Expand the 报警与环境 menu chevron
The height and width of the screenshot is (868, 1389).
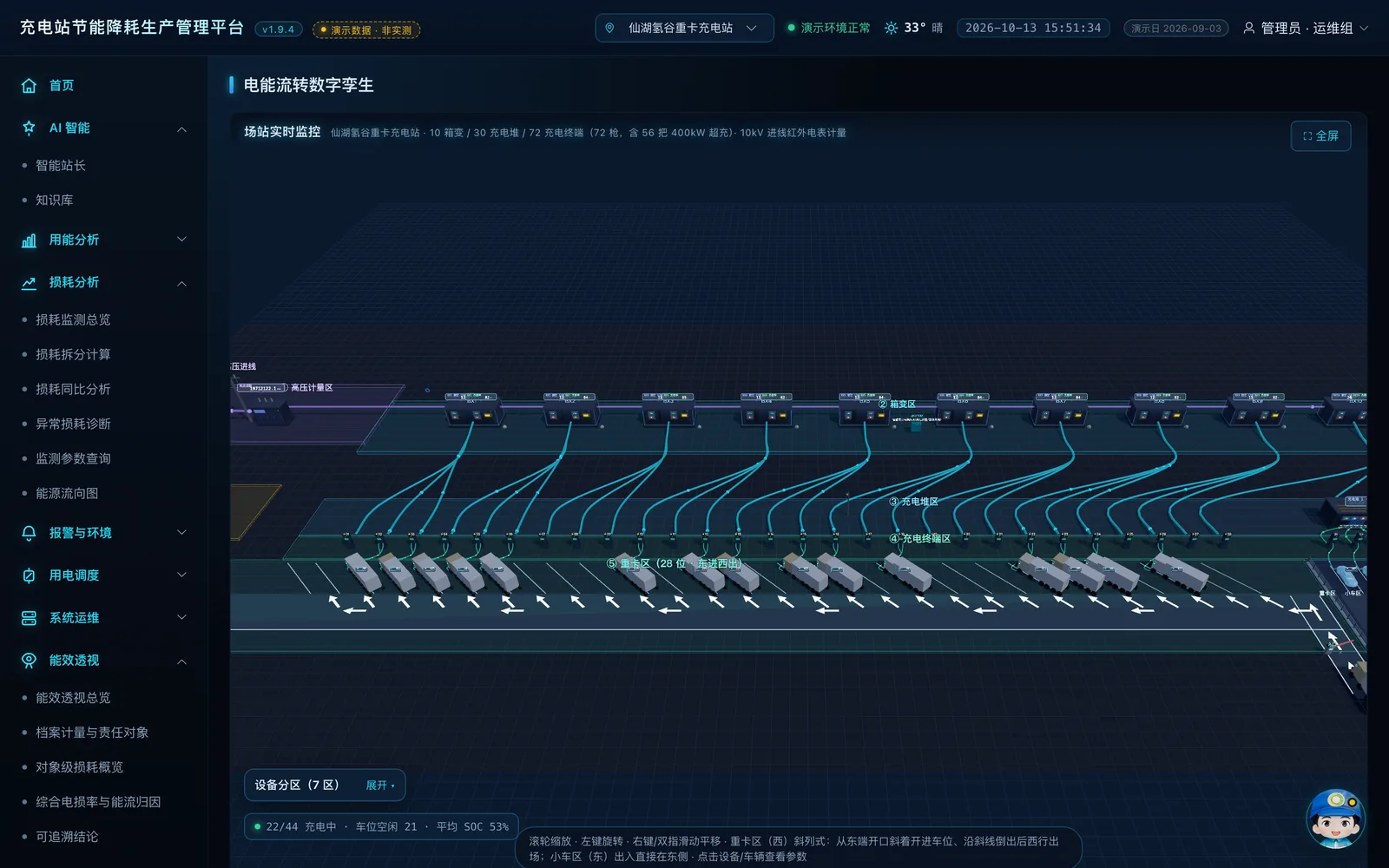pos(181,533)
